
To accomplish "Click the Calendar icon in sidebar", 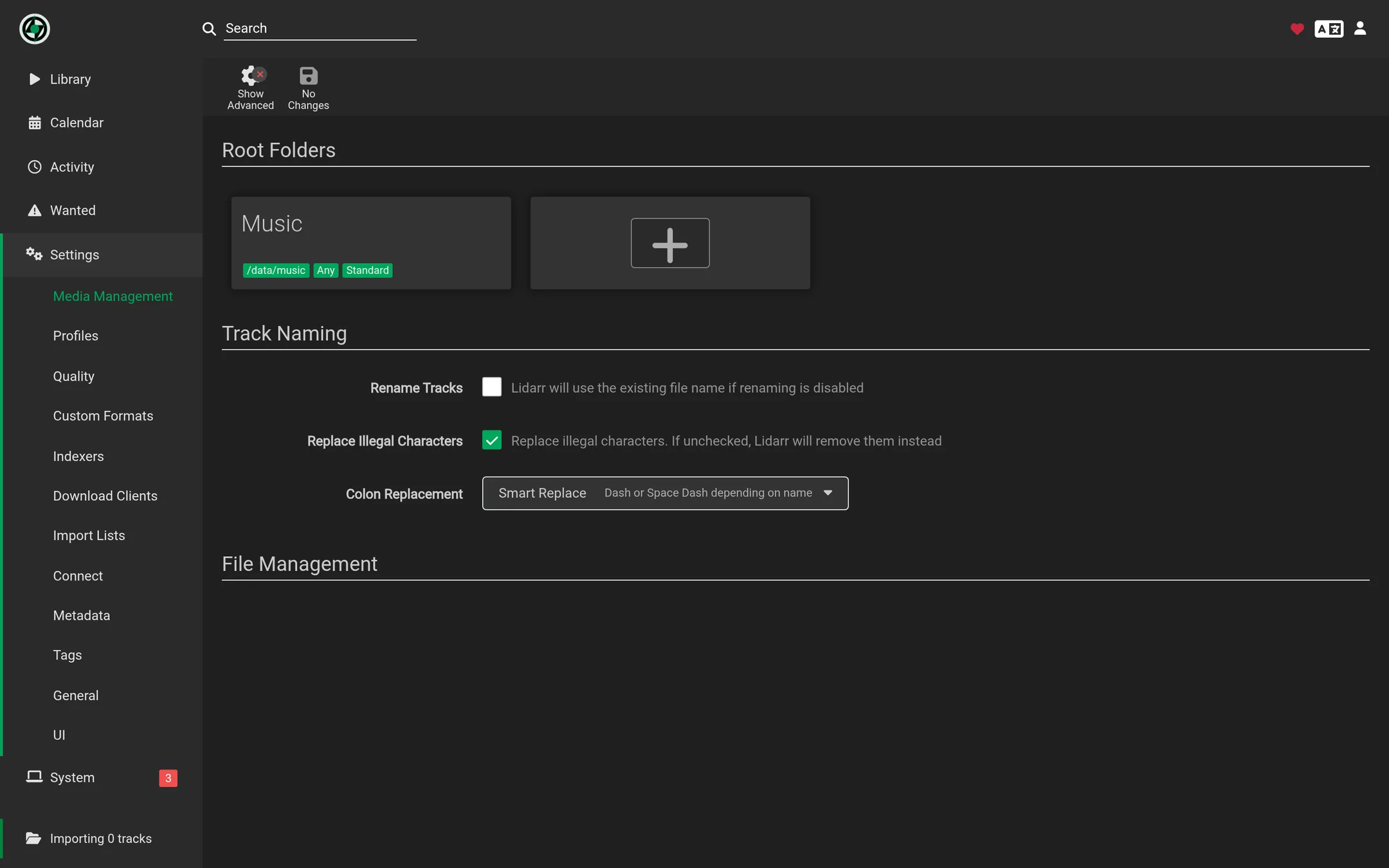I will click(35, 123).
